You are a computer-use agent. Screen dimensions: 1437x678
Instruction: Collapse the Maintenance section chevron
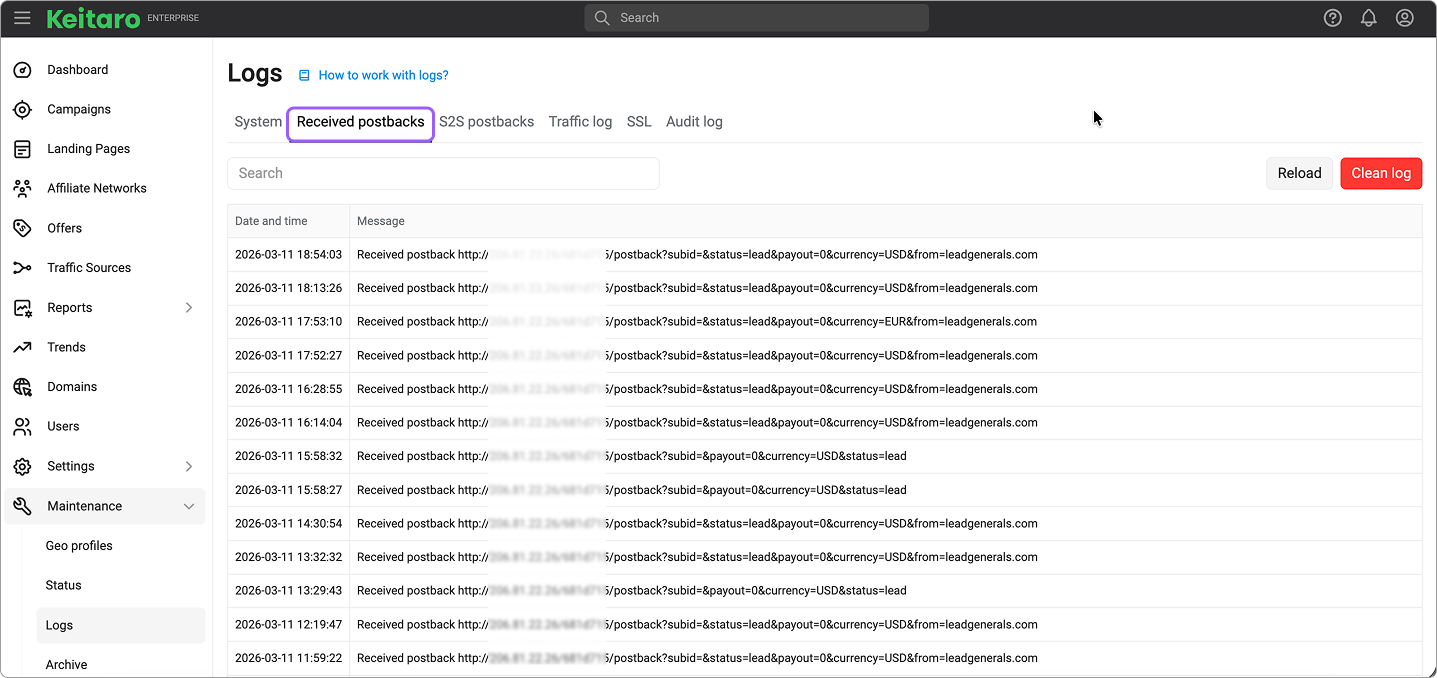[189, 507]
